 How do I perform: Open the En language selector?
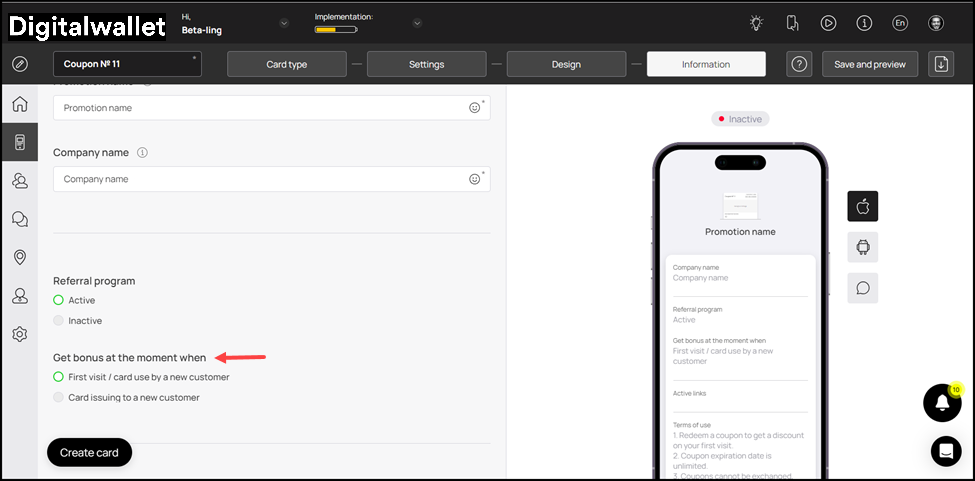[900, 23]
